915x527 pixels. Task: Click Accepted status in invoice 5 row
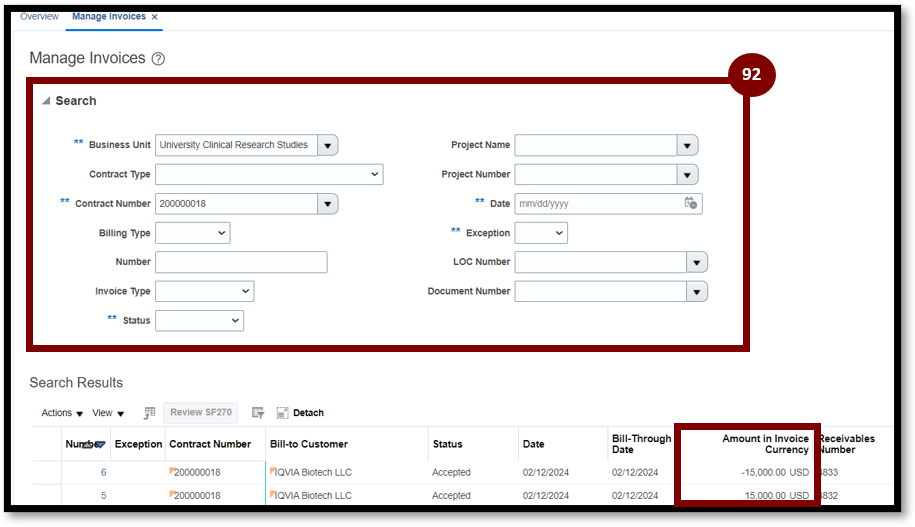pos(451,496)
